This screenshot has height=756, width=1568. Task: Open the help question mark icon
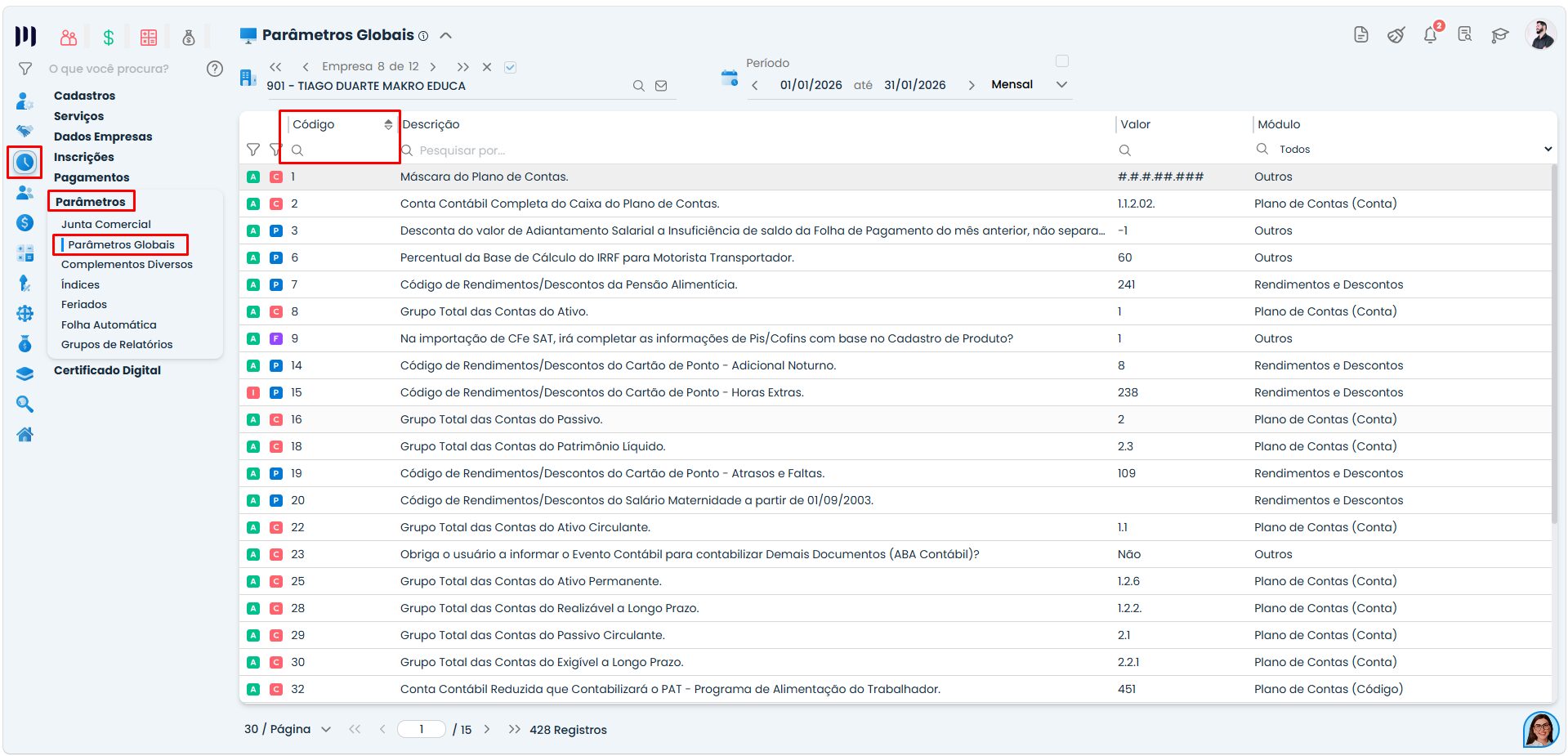(215, 69)
